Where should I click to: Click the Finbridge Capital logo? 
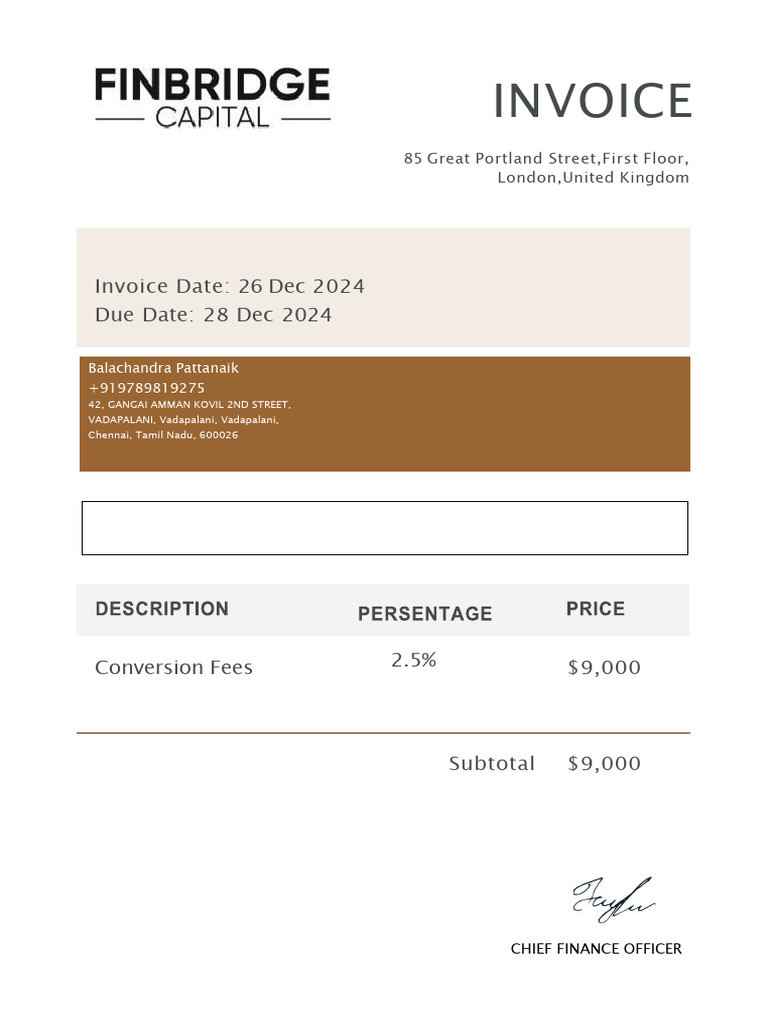coord(212,98)
